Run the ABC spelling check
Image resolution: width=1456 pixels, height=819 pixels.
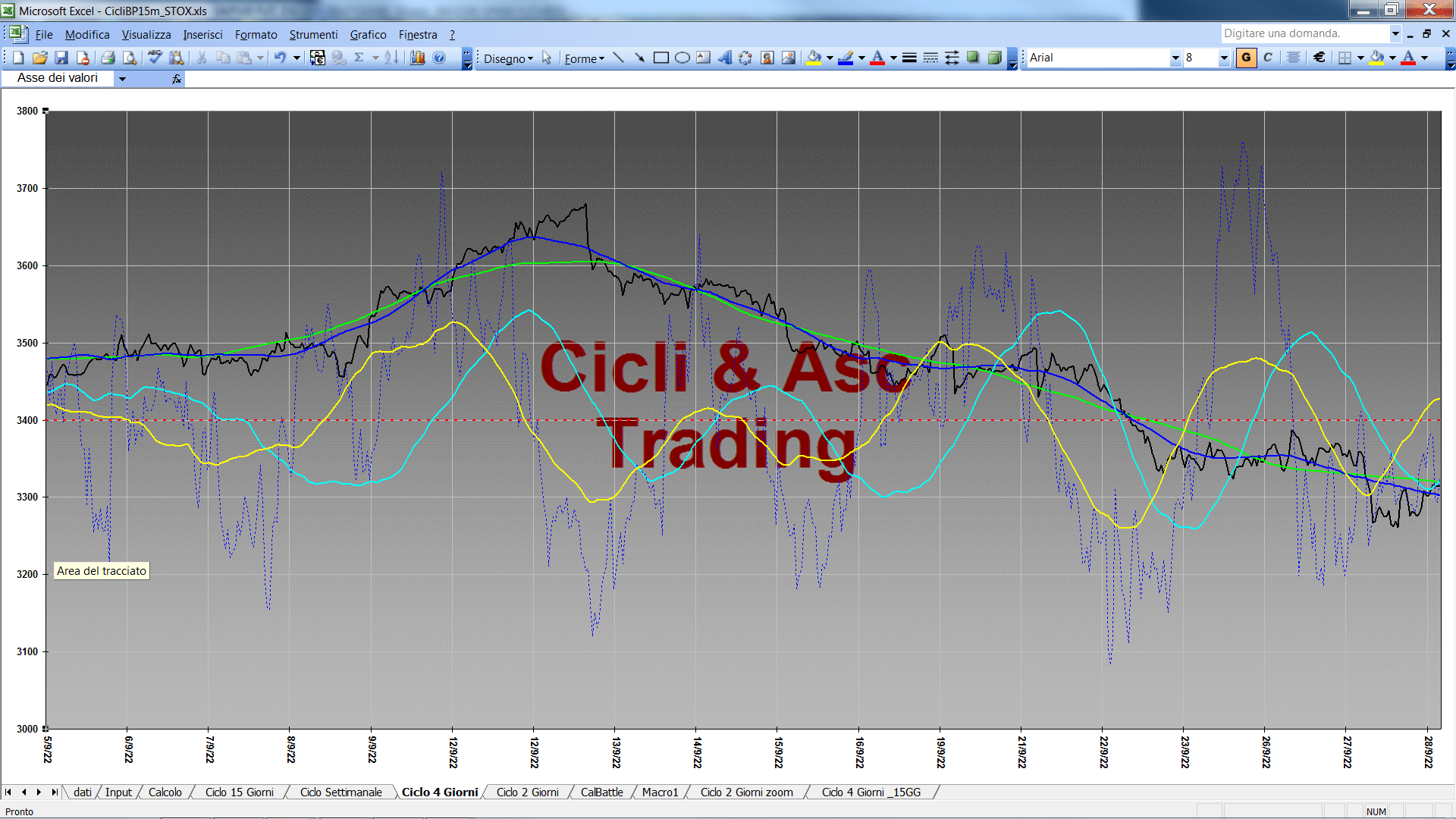click(155, 58)
